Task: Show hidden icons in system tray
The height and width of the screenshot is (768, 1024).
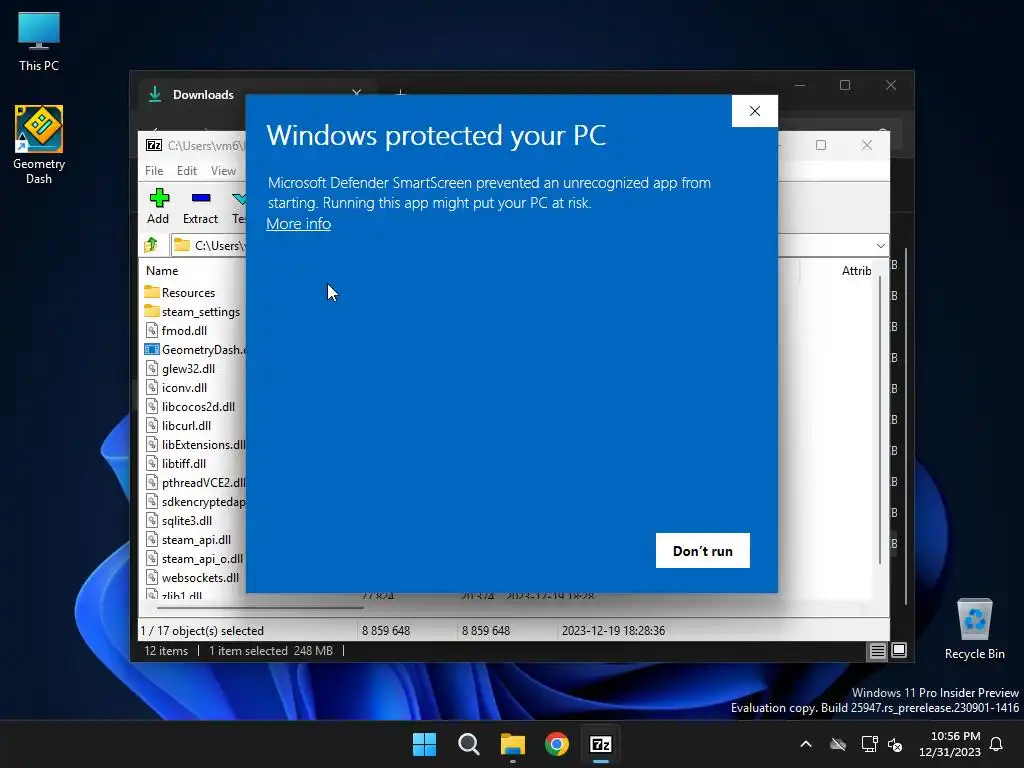Action: [806, 744]
